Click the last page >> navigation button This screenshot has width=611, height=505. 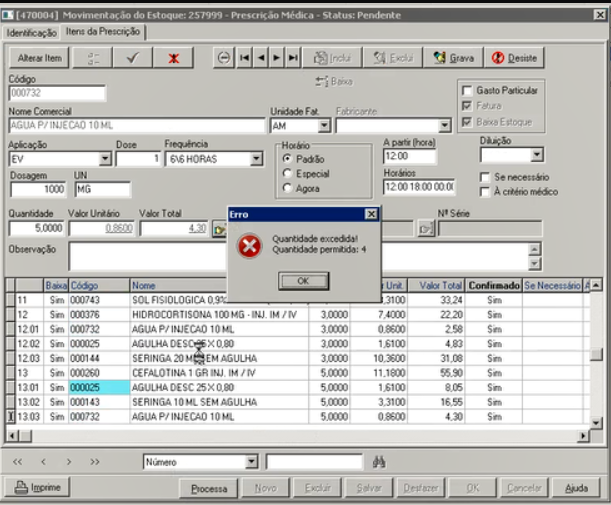pos(95,462)
